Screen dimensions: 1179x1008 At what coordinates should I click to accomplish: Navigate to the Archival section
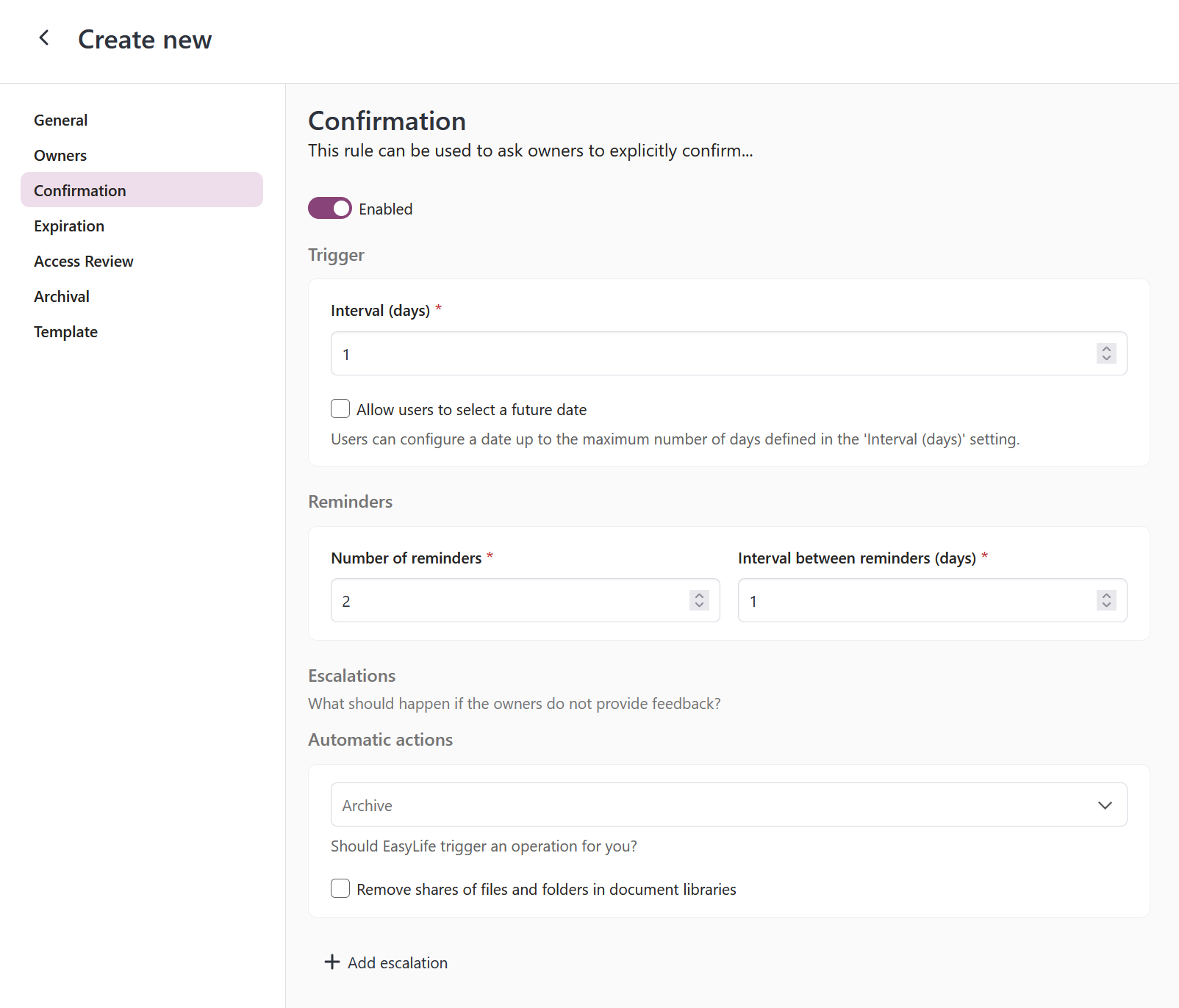pos(62,296)
